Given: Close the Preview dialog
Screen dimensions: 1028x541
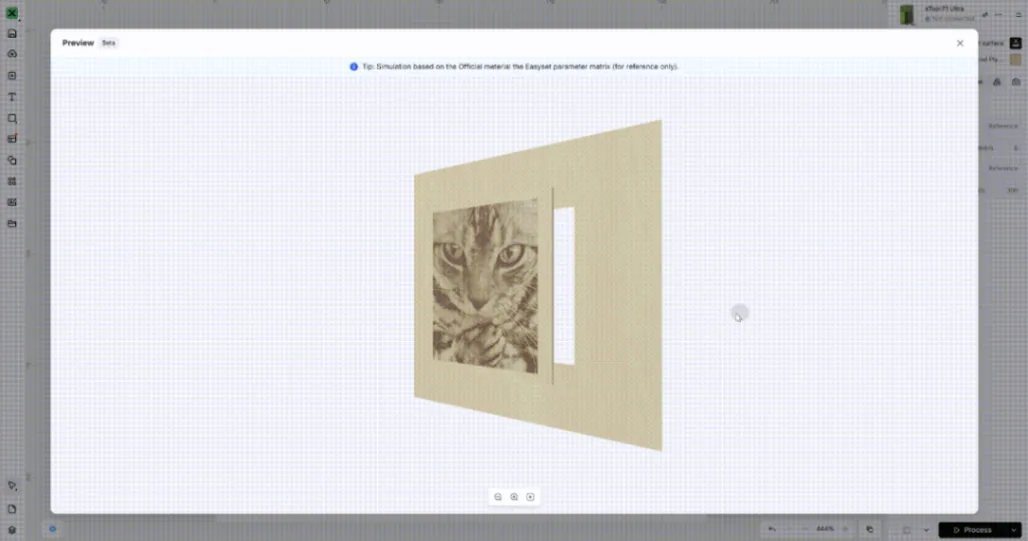Looking at the screenshot, I should [x=960, y=43].
